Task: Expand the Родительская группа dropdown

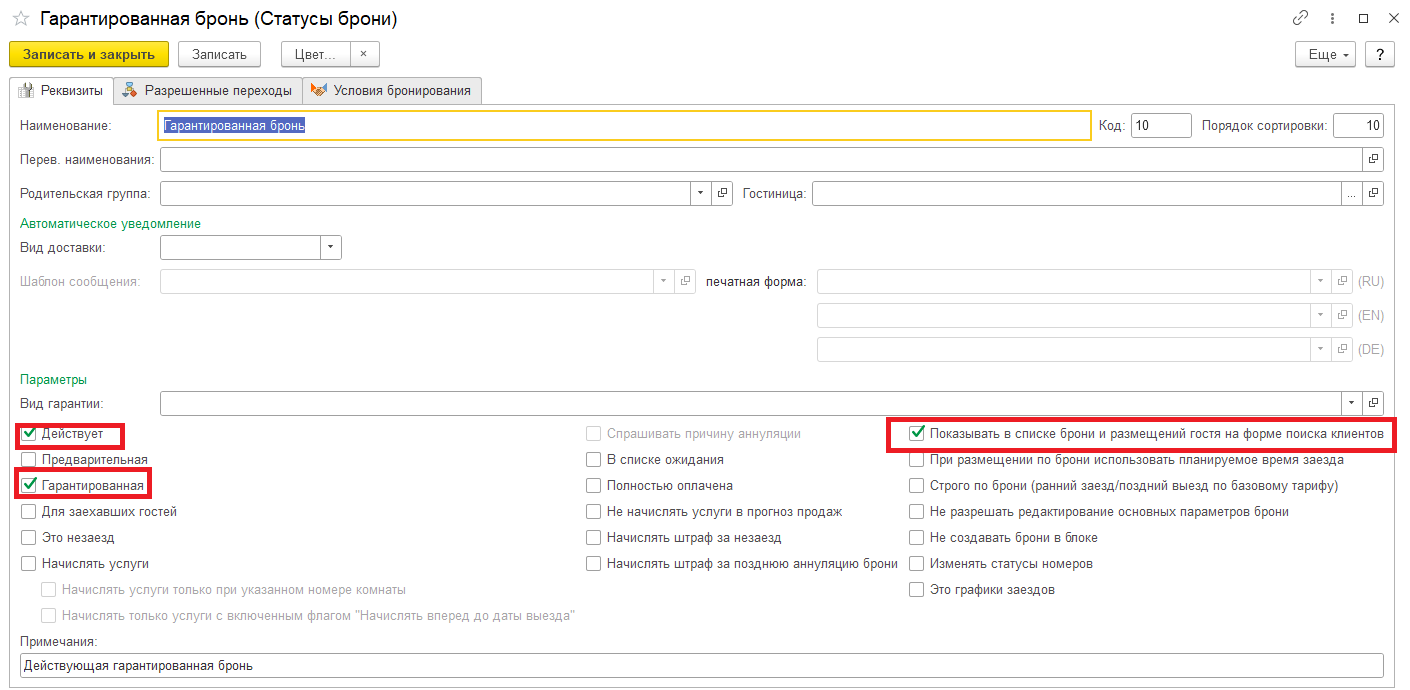Action: [x=702, y=193]
